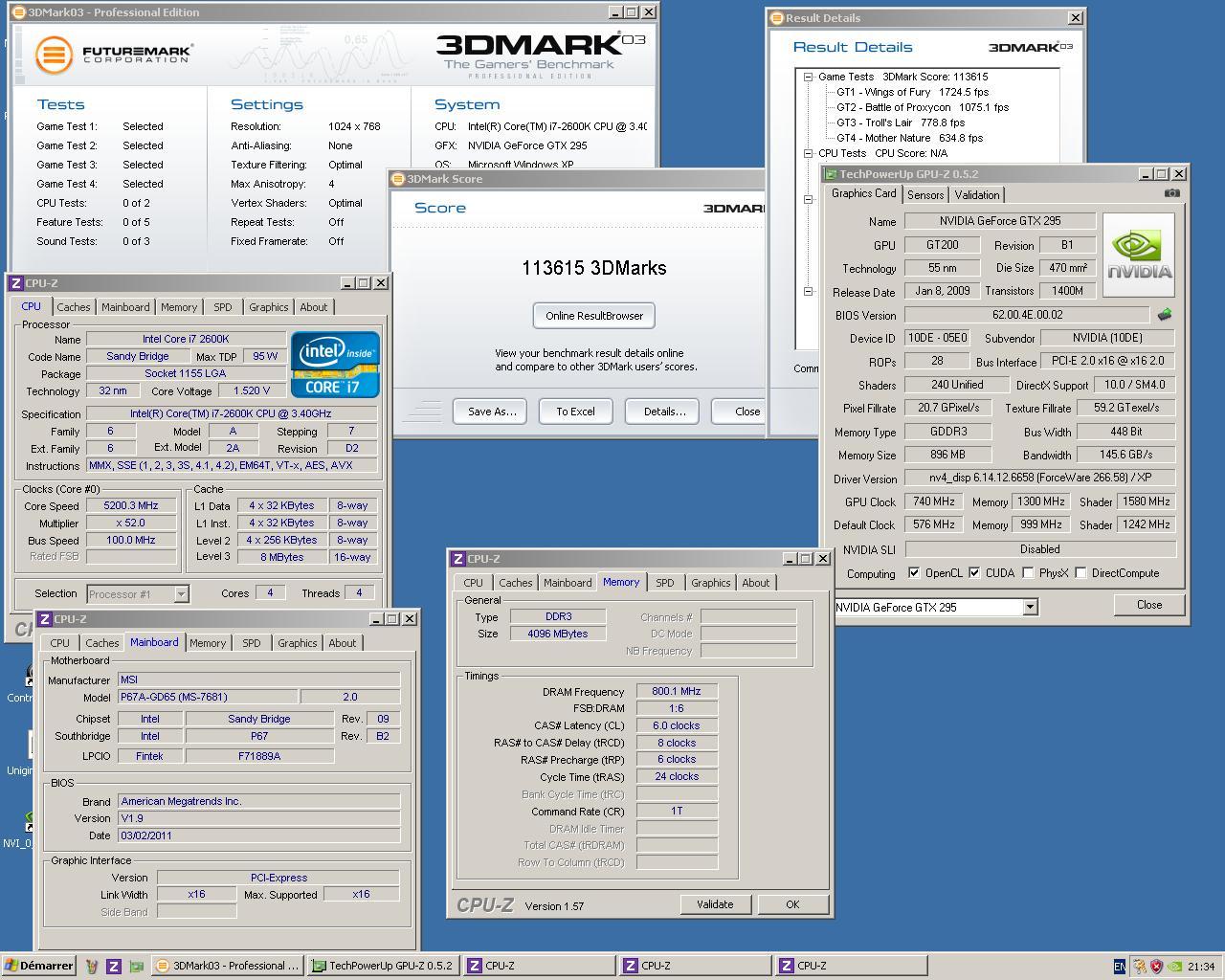This screenshot has height=980, width=1225.
Task: Select GT1 - Wings of Fury result row
Action: click(913, 92)
